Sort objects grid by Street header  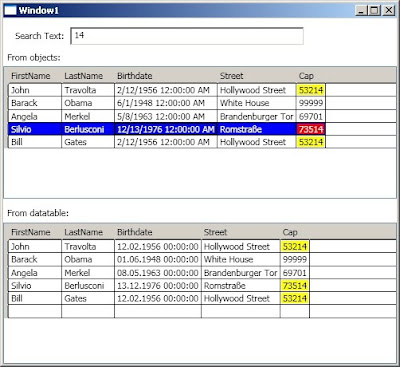pyautogui.click(x=257, y=76)
